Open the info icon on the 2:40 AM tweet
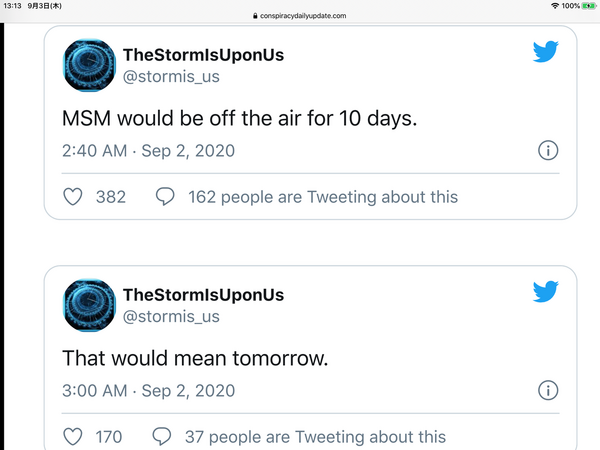Image resolution: width=600 pixels, height=450 pixels. (x=548, y=150)
